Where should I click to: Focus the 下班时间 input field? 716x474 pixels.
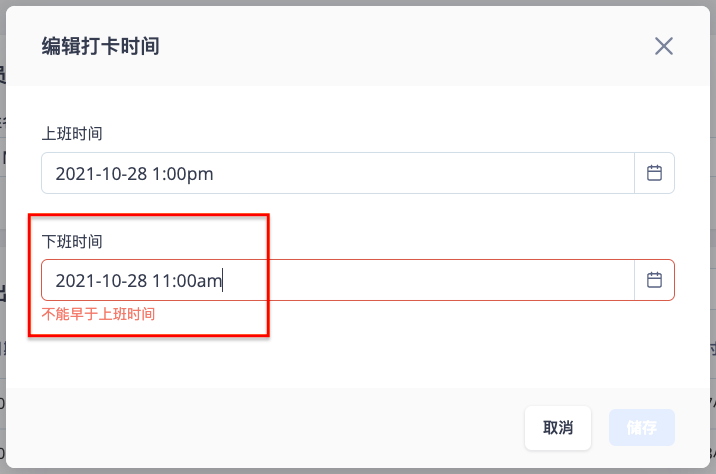338,280
